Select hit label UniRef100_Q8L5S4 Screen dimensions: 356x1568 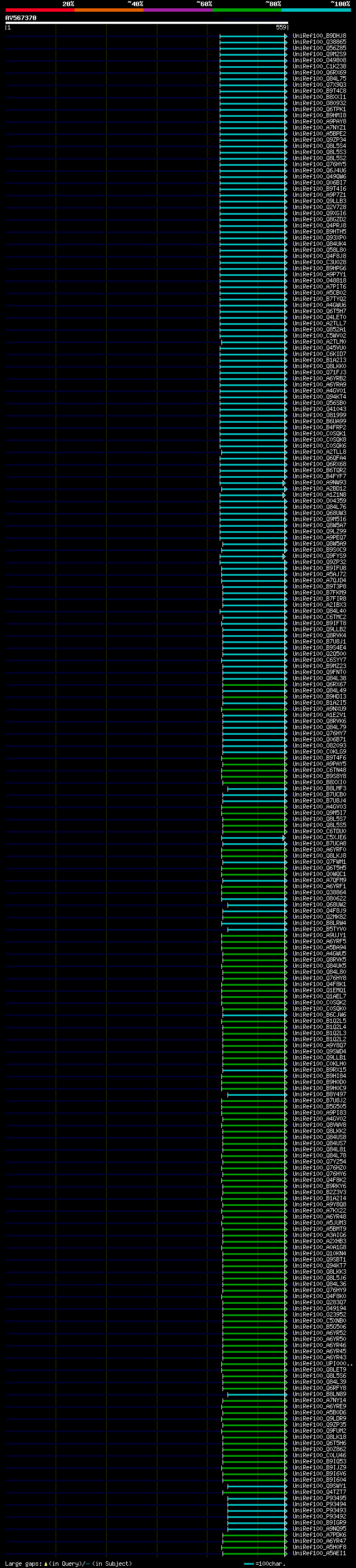click(x=319, y=146)
